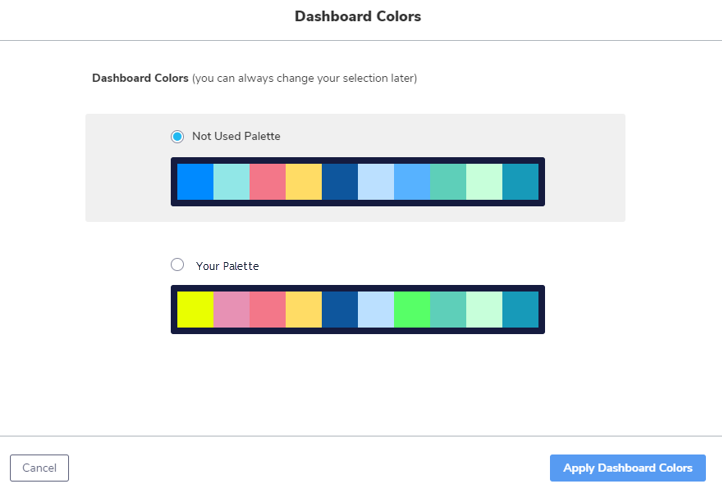The width and height of the screenshot is (722, 493).
Task: Select pale mint swatch in Your Palette
Action: pyautogui.click(x=484, y=310)
